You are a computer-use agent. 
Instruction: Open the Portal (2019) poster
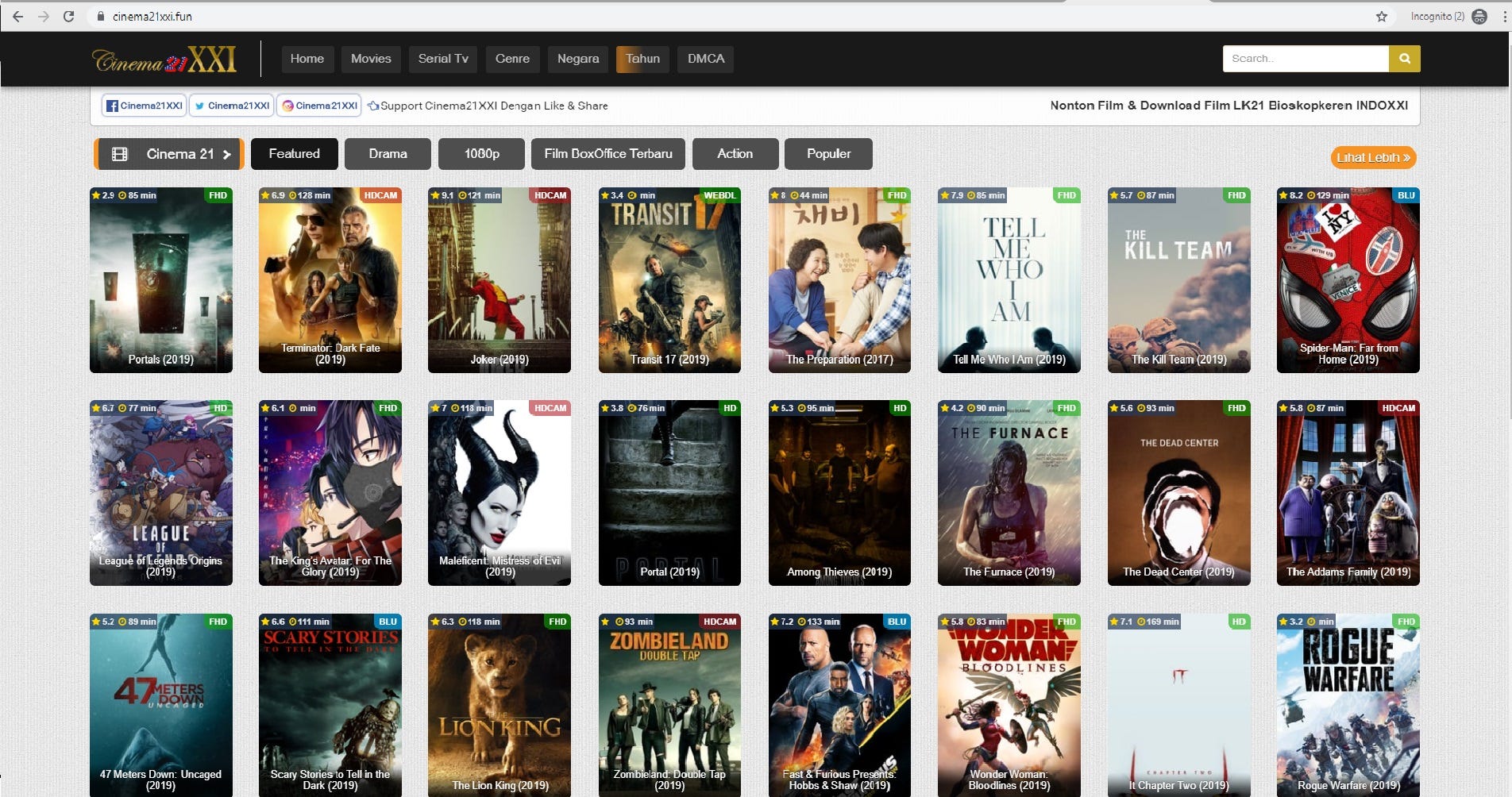pos(669,493)
